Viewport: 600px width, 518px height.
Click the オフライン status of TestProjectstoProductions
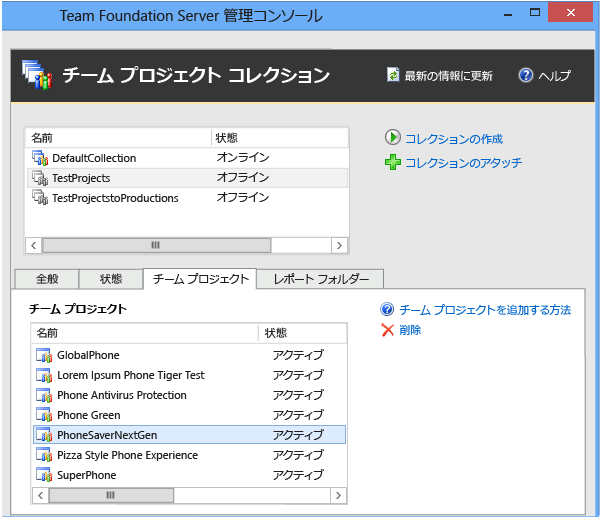click(243, 197)
